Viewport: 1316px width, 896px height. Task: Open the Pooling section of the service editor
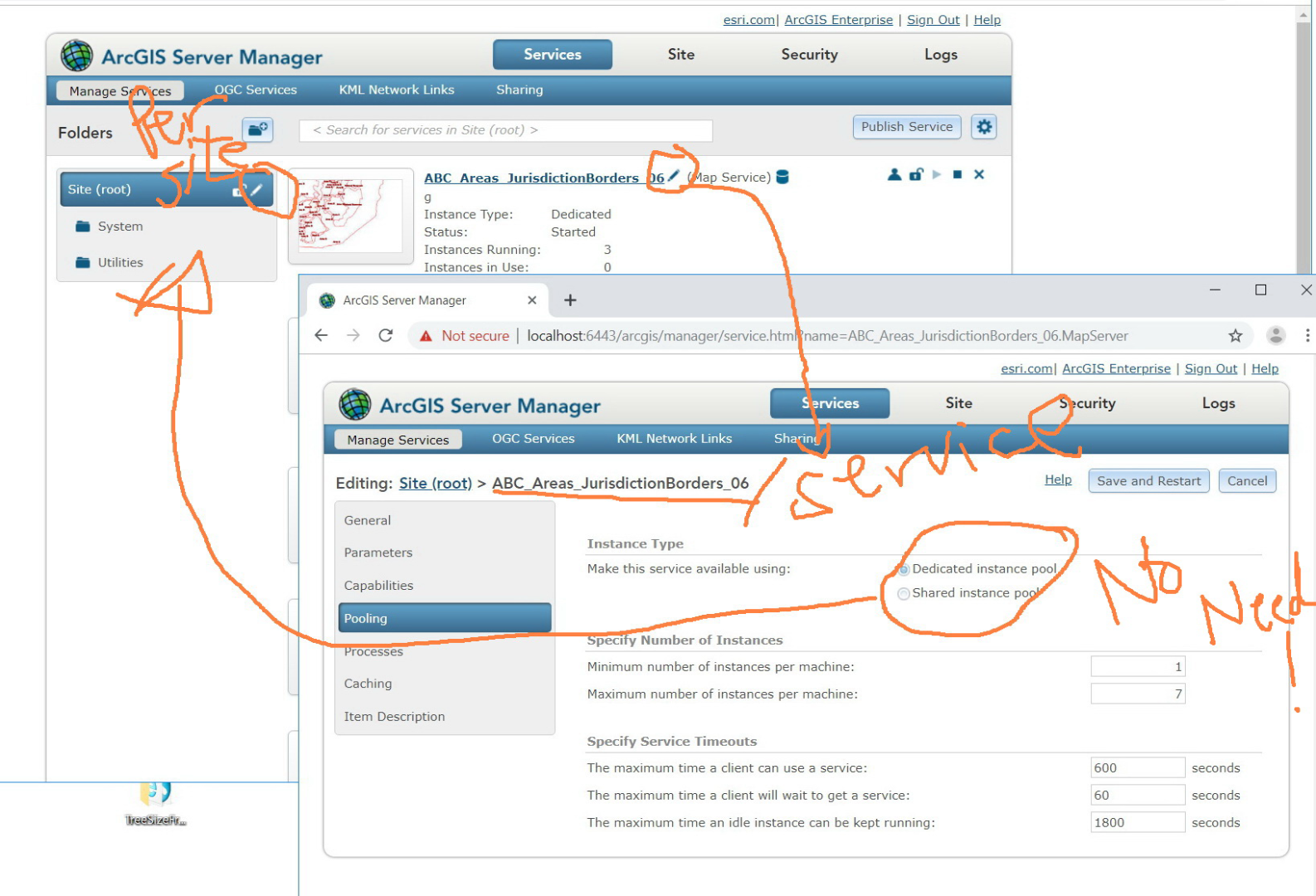click(x=445, y=618)
